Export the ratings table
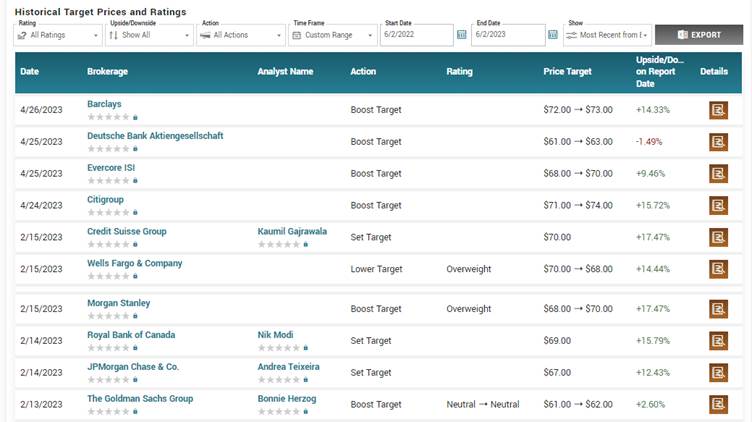Viewport: 752px width, 422px height. [699, 35]
